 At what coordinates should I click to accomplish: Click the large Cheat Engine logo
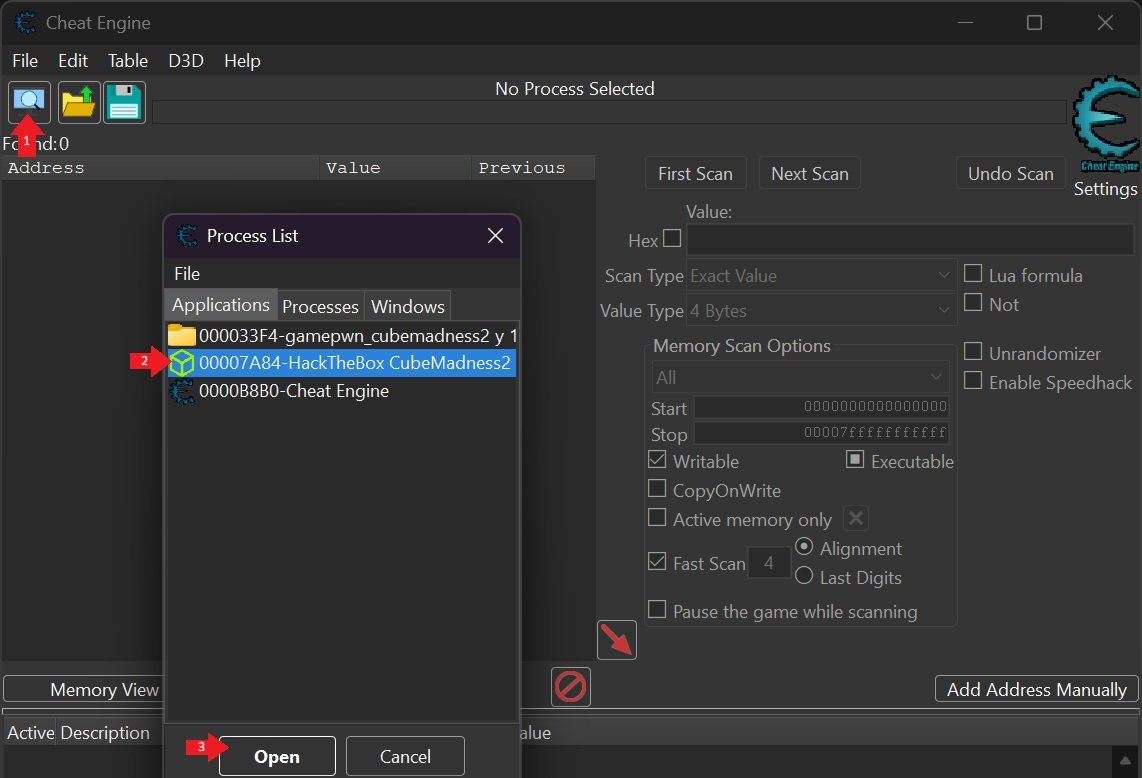(1106, 122)
